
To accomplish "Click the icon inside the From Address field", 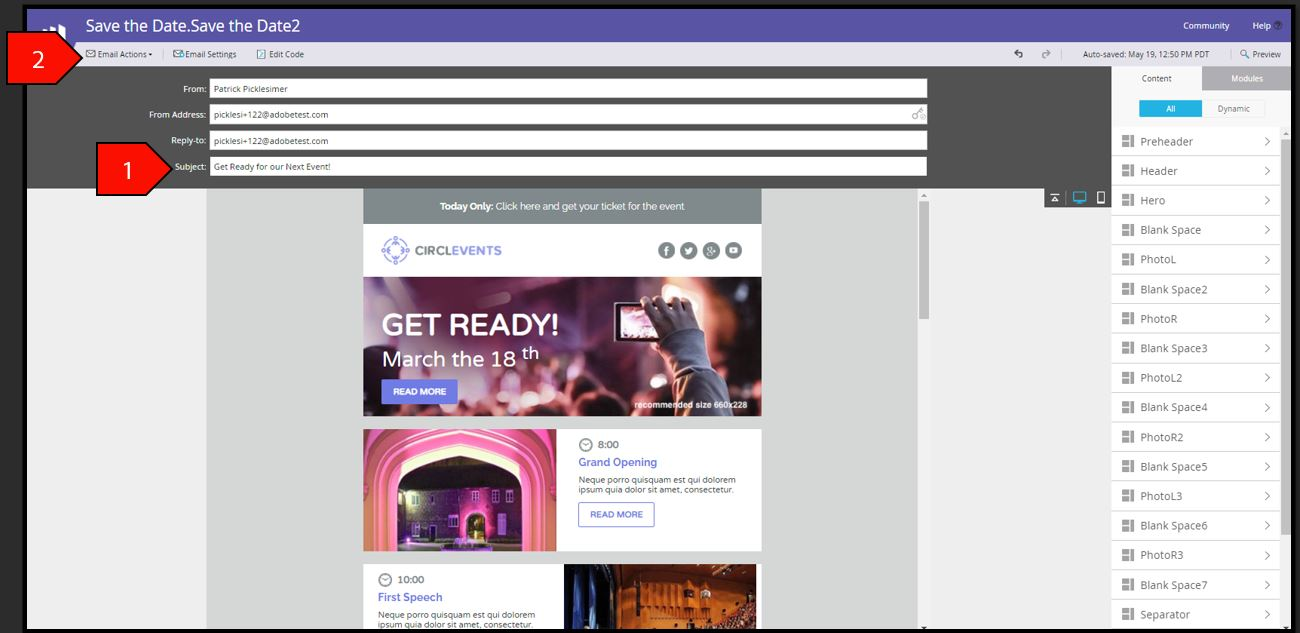I will point(918,114).
